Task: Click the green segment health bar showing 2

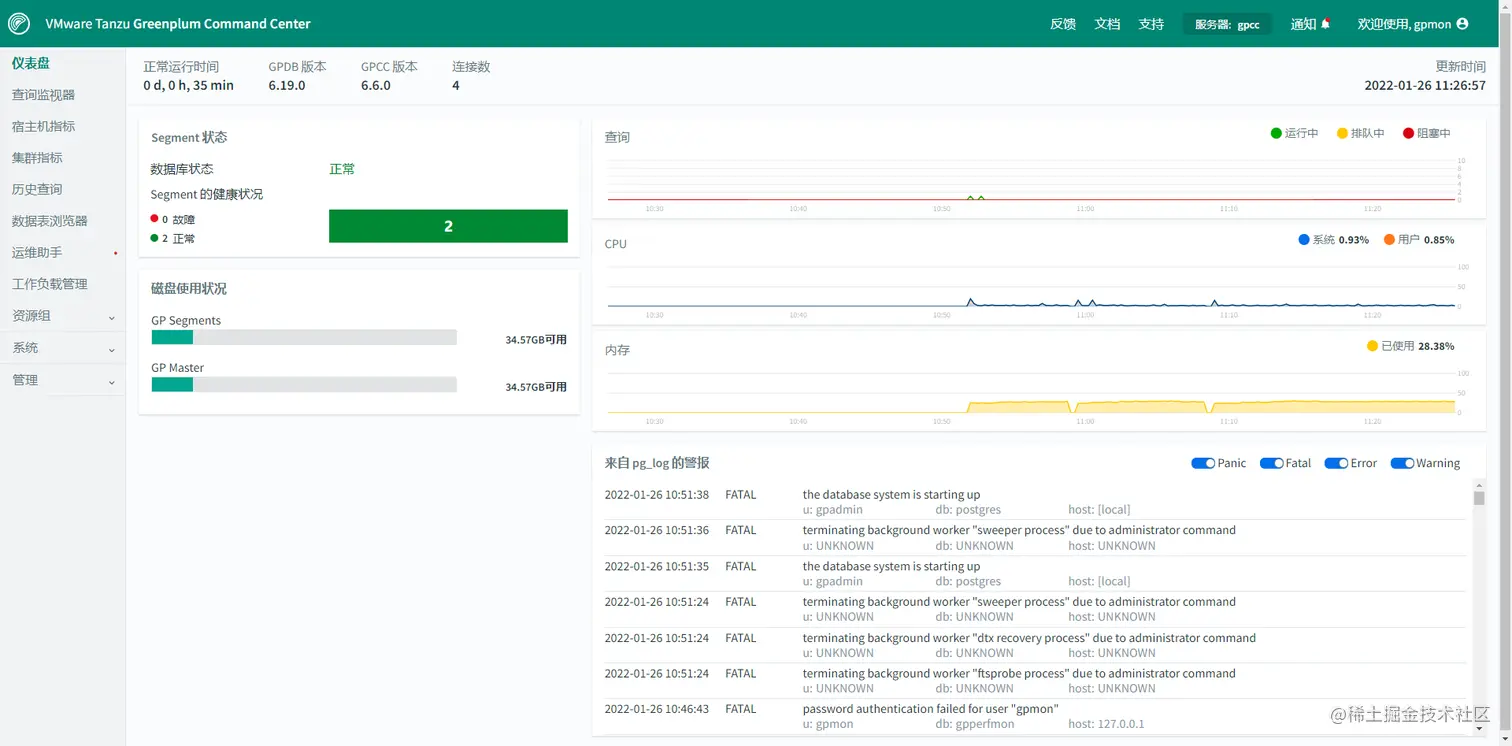Action: [448, 226]
